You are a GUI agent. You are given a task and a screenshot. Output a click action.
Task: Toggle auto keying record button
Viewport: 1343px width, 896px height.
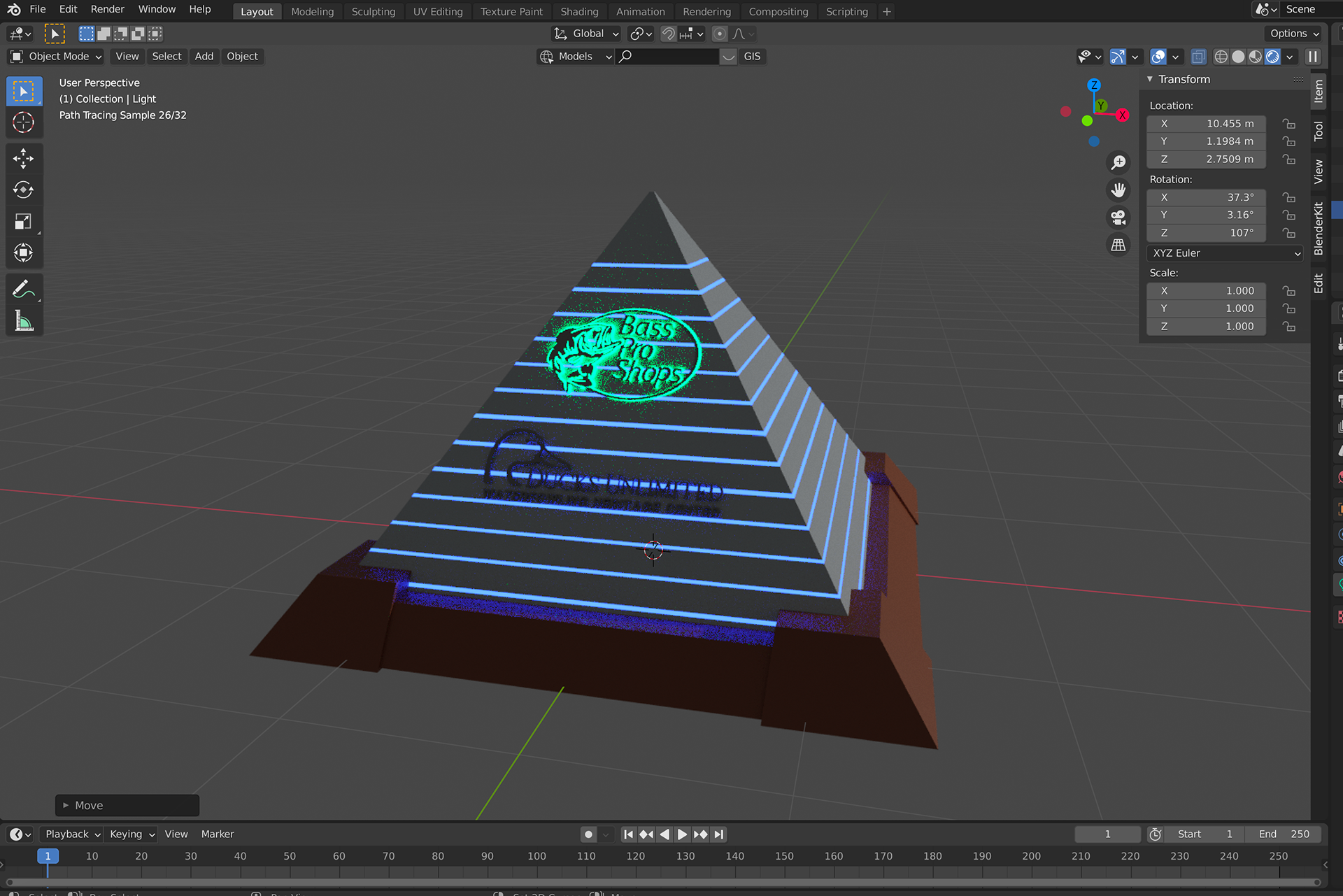(x=589, y=834)
